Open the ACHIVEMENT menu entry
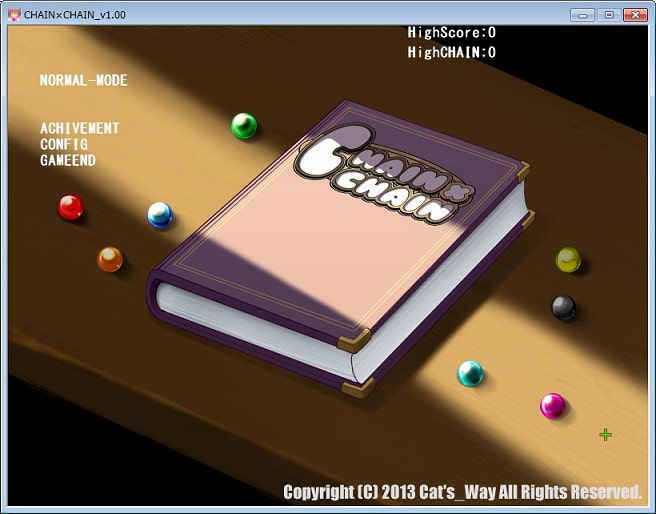Screen dimensions: 656x514 coord(79,128)
